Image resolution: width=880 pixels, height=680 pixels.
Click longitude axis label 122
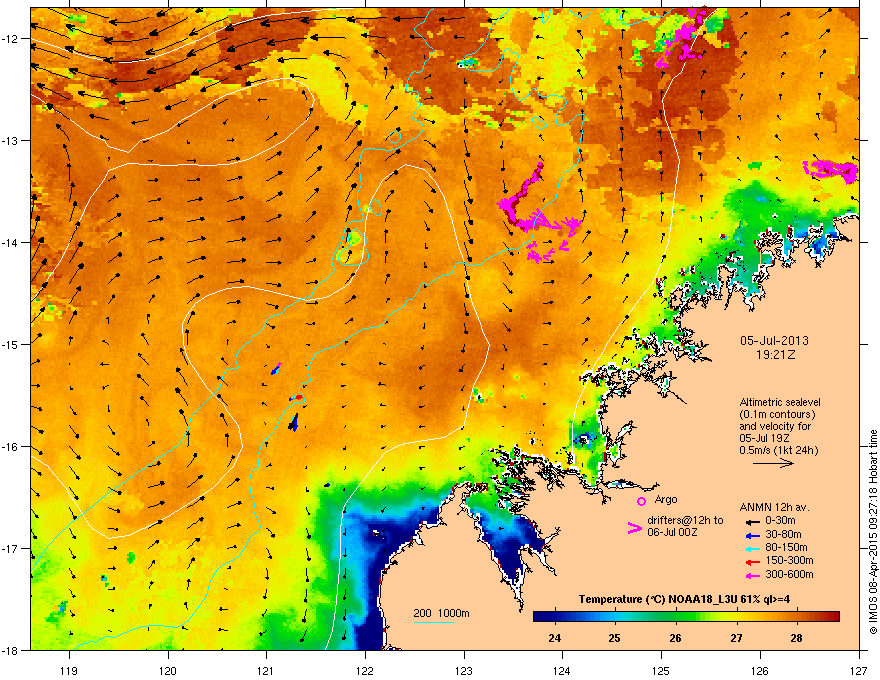pyautogui.click(x=365, y=670)
